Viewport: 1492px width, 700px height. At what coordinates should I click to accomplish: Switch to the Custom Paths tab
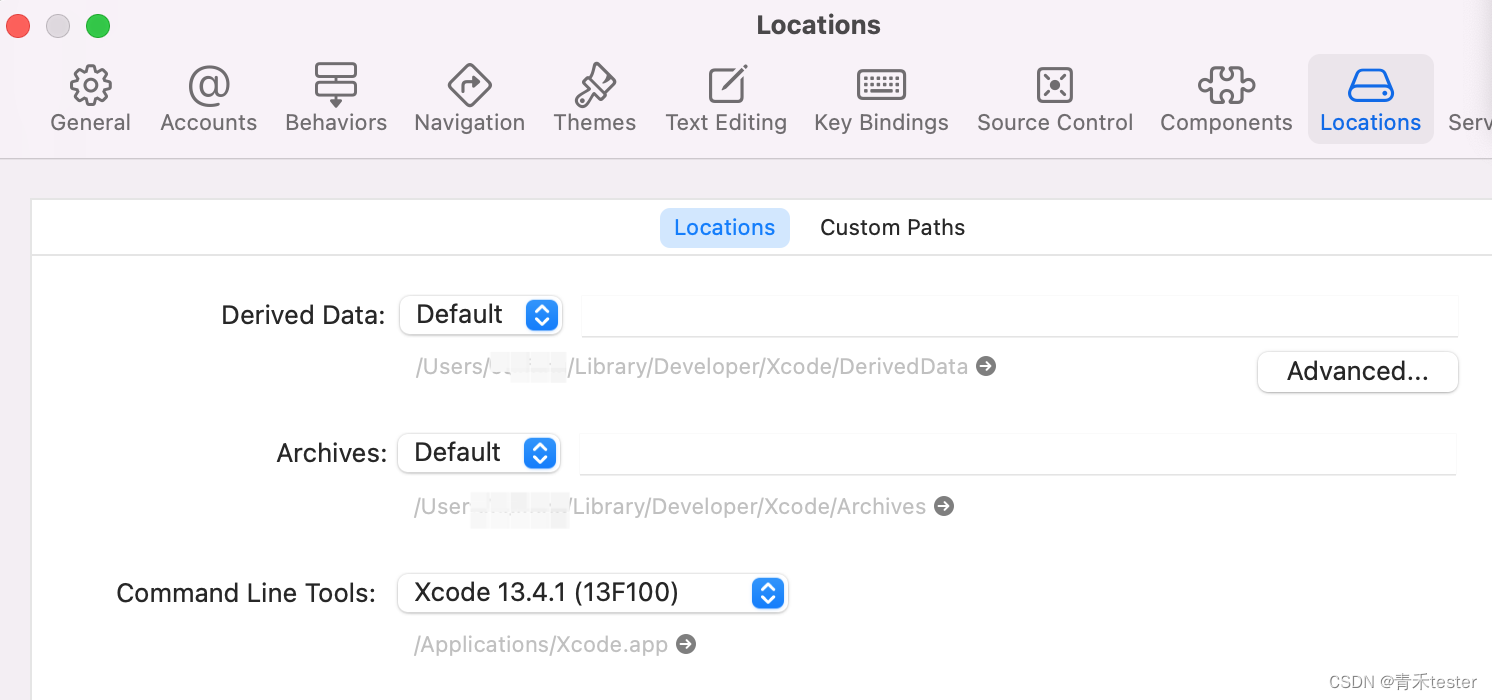(x=892, y=228)
